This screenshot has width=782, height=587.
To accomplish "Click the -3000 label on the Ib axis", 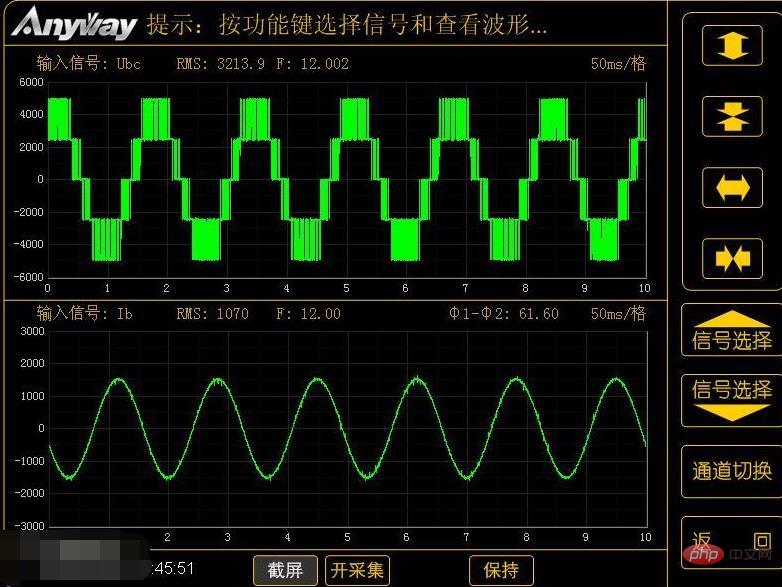I will click(x=29, y=526).
